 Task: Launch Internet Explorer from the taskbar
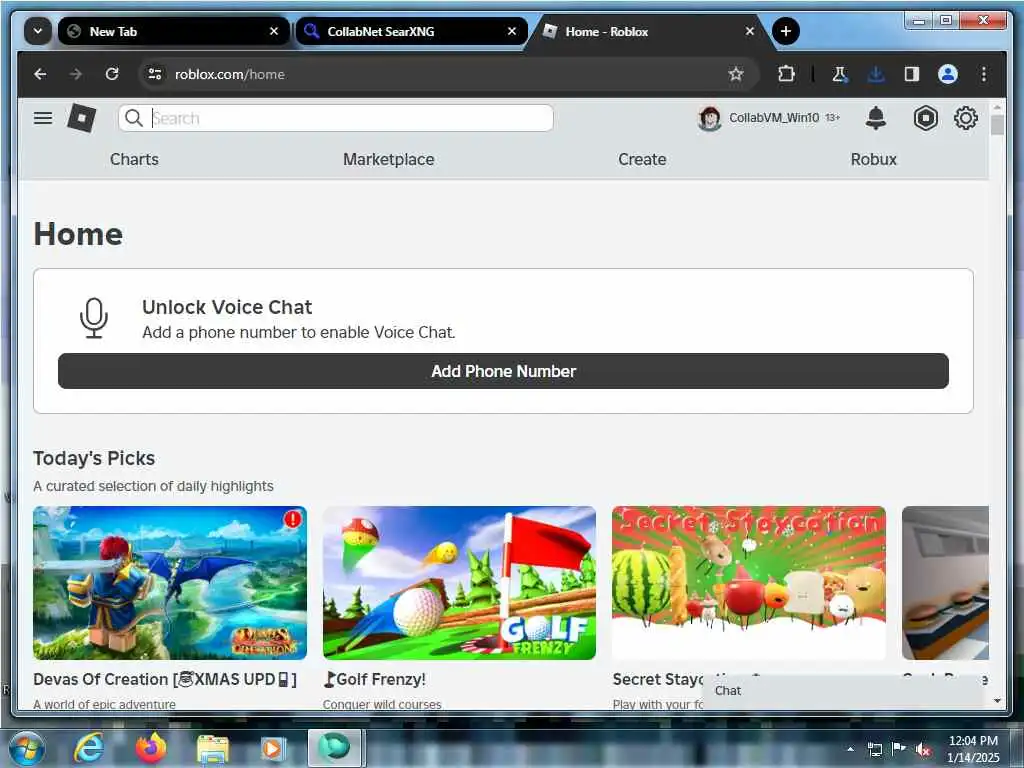click(x=88, y=748)
